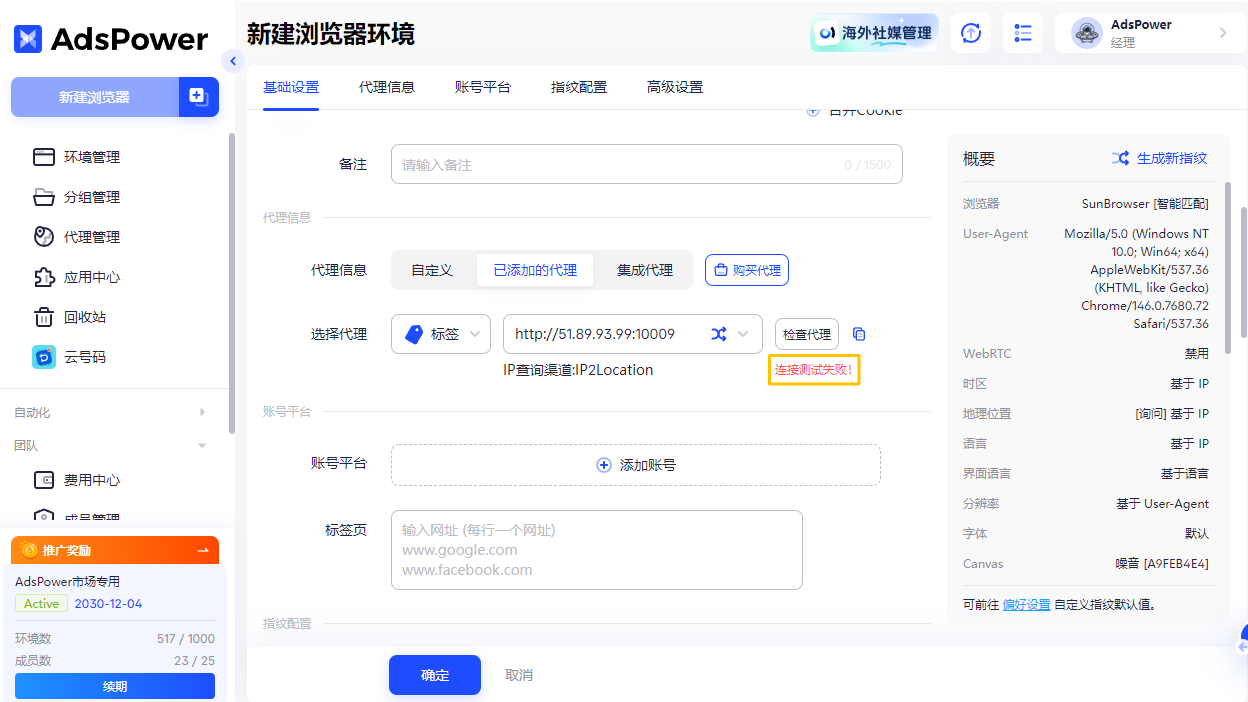1248x702 pixels.
Task: Click the list icon in the top bar
Action: point(1022,33)
